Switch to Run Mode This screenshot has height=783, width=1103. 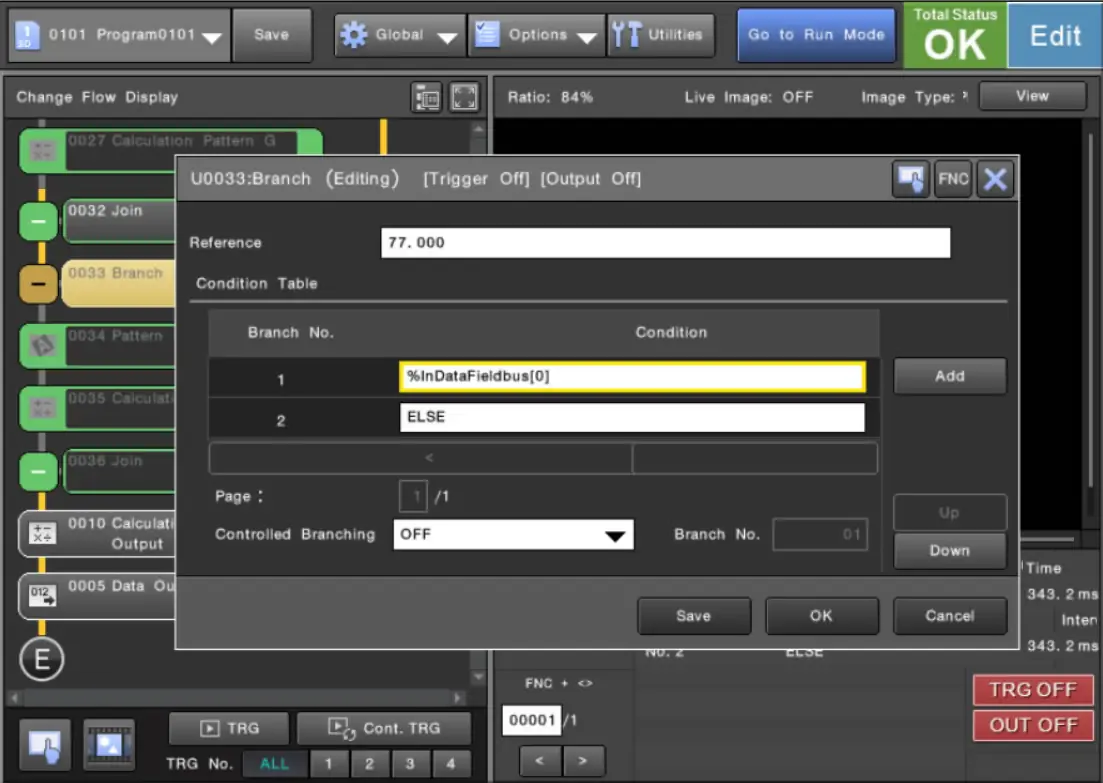tap(815, 35)
